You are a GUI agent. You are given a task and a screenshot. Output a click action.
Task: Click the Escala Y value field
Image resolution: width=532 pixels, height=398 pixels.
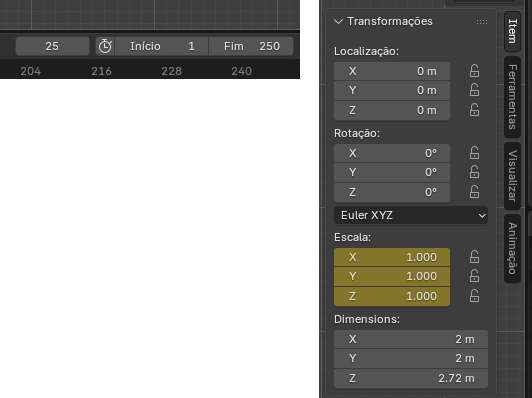(392, 276)
